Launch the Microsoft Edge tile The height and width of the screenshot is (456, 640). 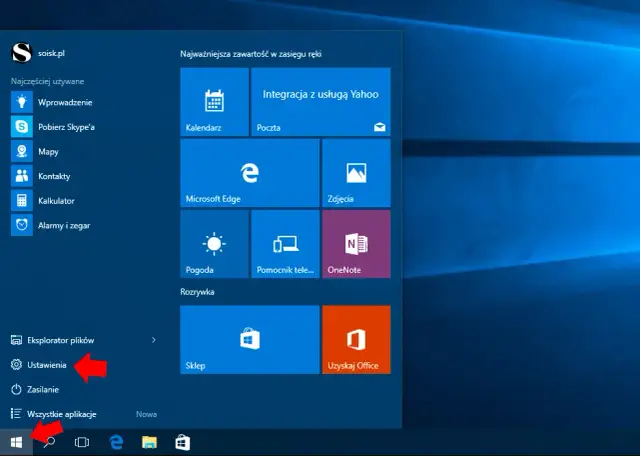pyautogui.click(x=250, y=173)
